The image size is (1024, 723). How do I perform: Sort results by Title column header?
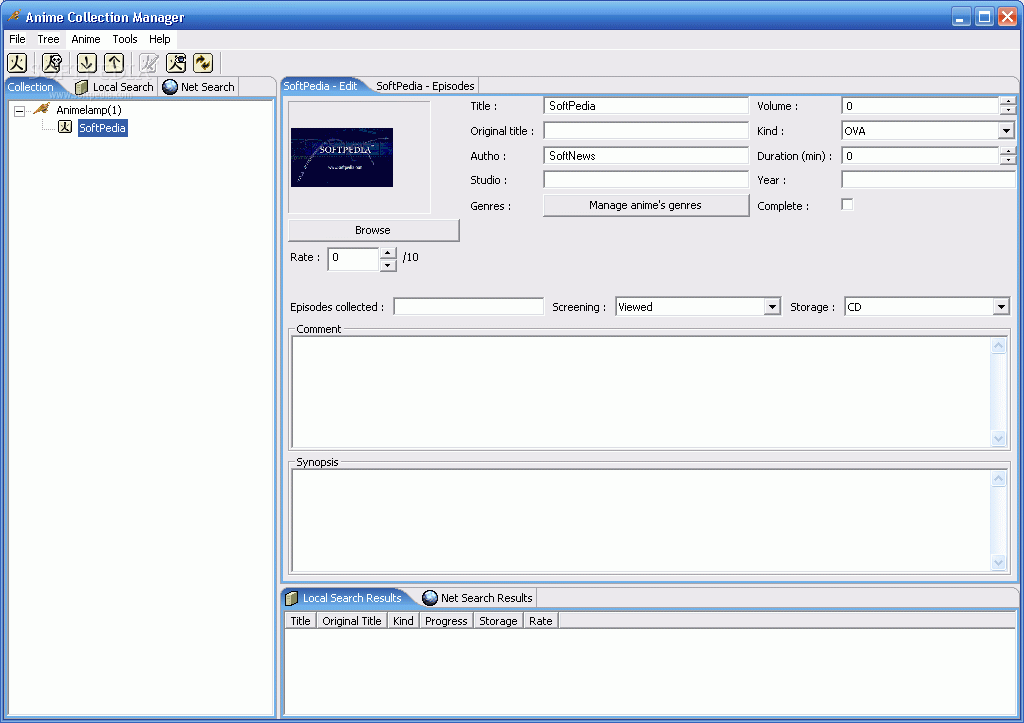[300, 621]
